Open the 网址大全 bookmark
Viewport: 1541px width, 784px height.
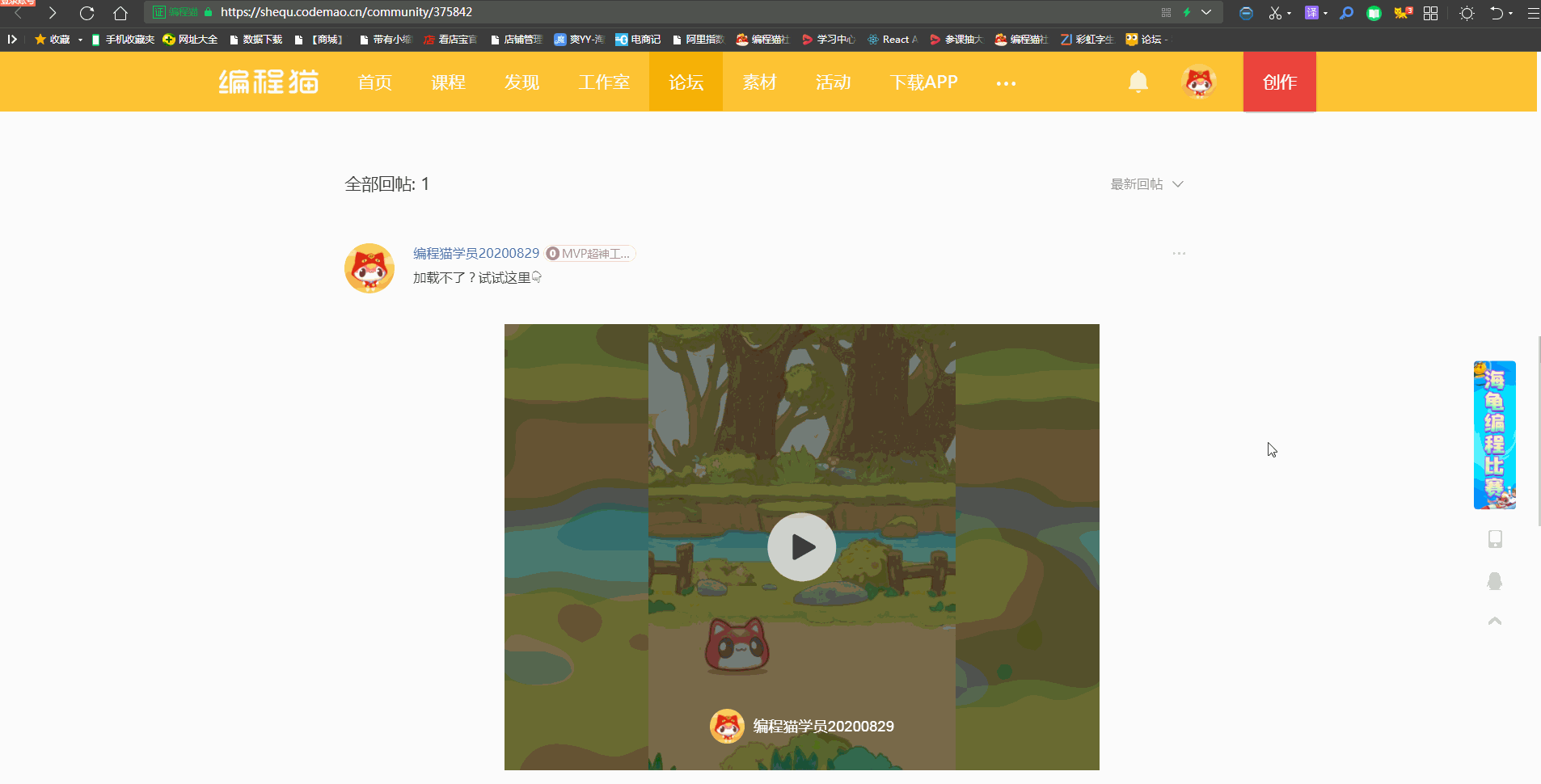(x=190, y=39)
